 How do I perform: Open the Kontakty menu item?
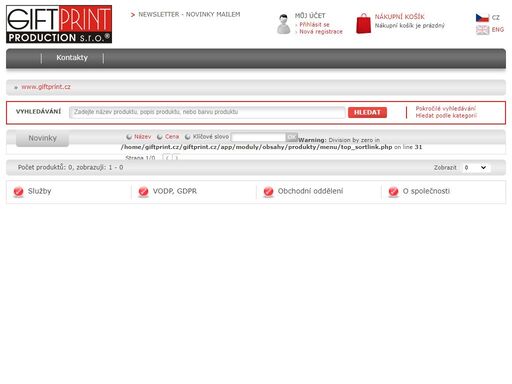(72, 58)
